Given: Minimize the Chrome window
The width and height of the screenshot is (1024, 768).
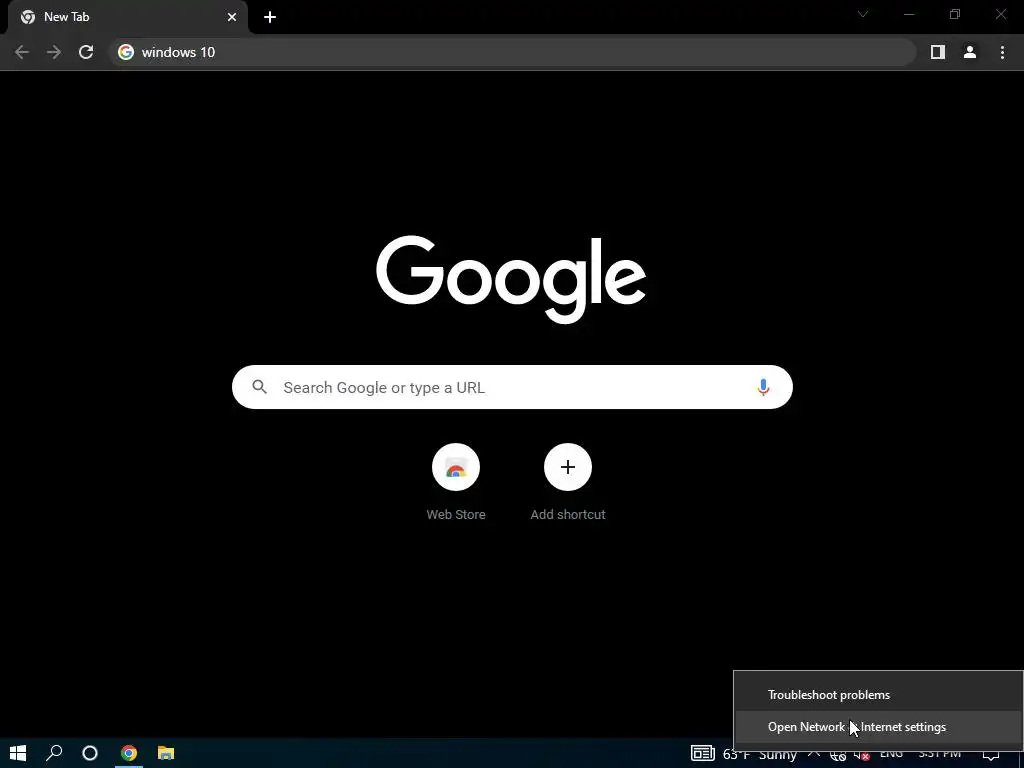Looking at the screenshot, I should coord(908,14).
